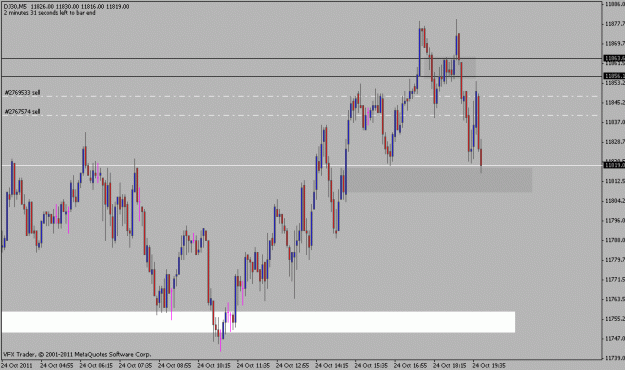Image resolution: width=625 pixels, height=370 pixels.
Task: Click the 11812.5 price axis label
Action: click(x=615, y=181)
